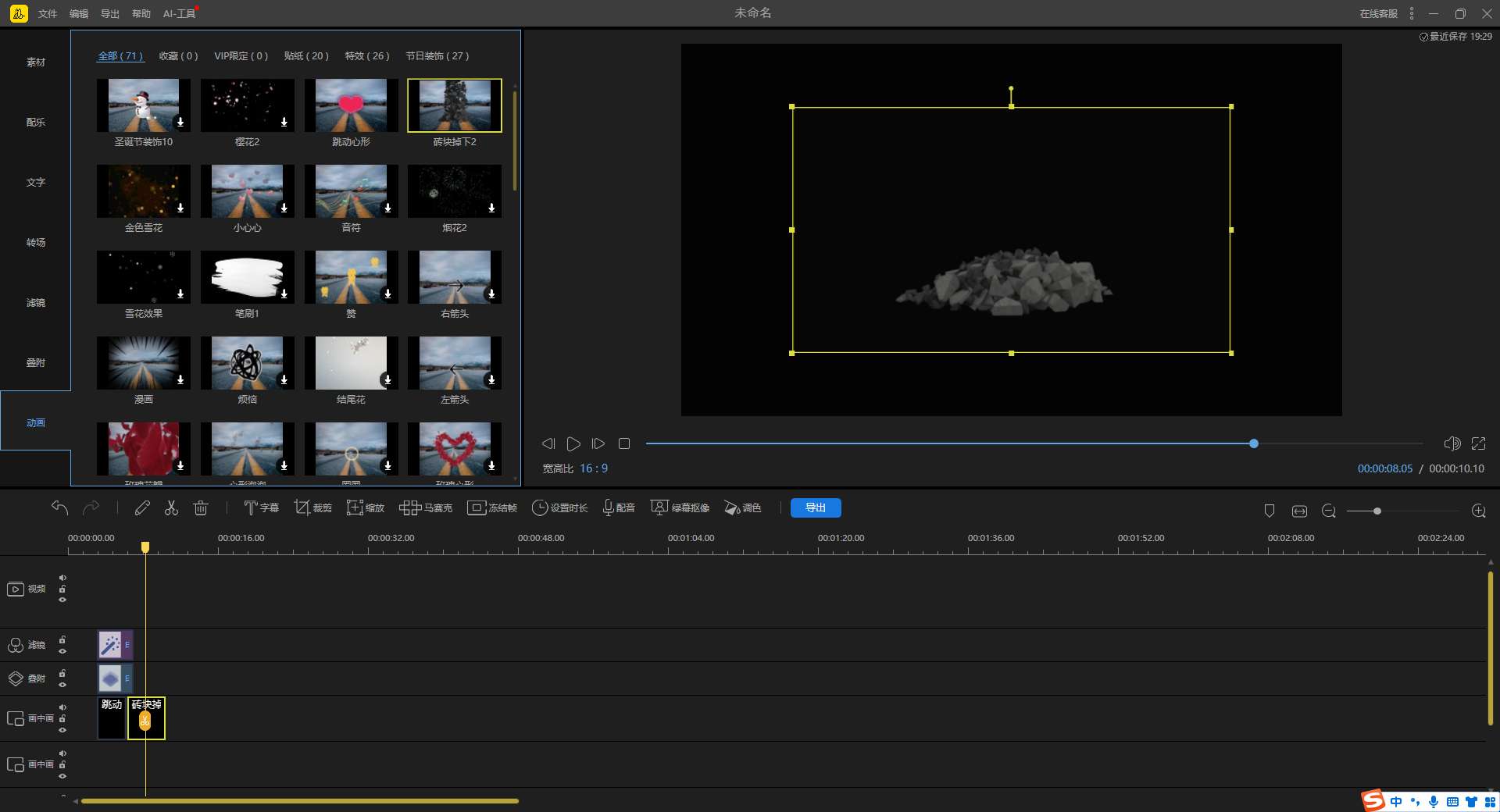
Task: Click the 在线客服 online support link
Action: click(1378, 13)
